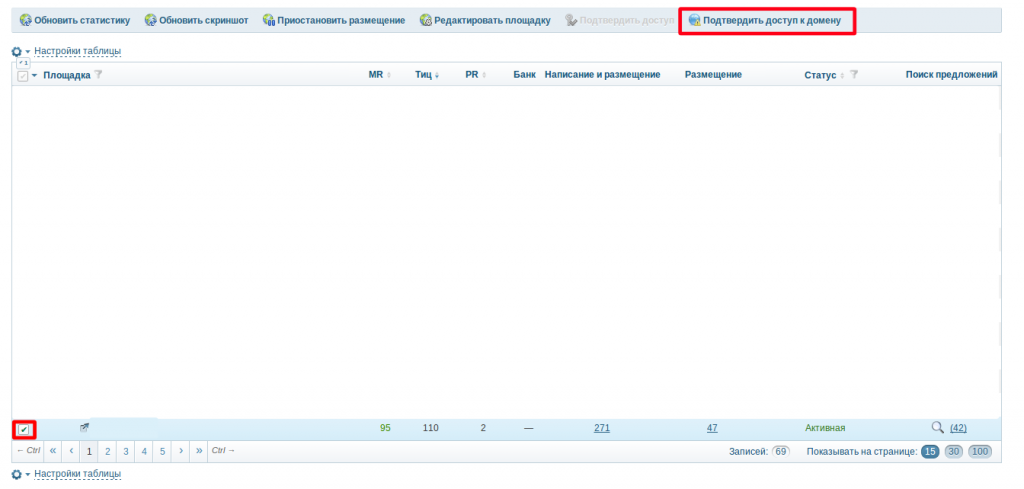The image size is (1024, 489).
Task: Select page 2 in pagination
Action: tap(108, 451)
